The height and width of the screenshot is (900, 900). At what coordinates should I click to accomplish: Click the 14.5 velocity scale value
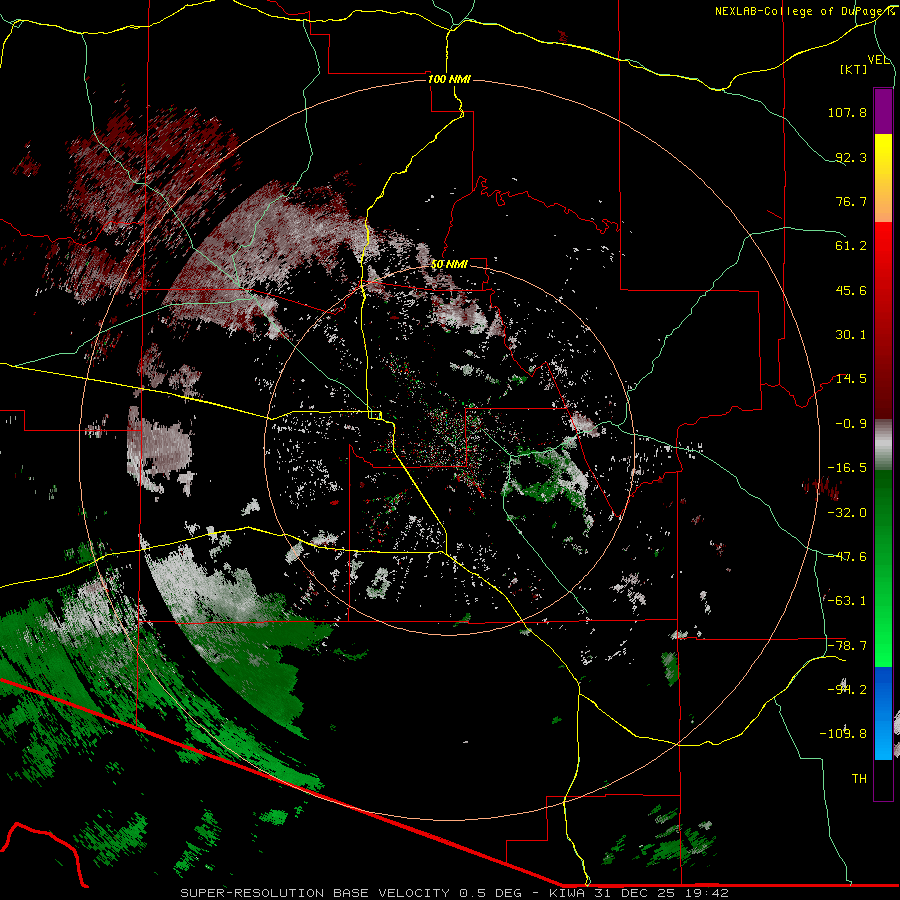[x=851, y=379]
